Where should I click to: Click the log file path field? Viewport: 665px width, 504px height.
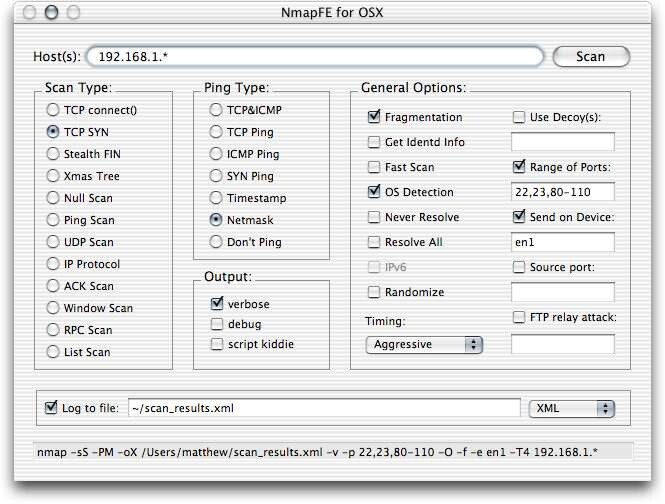point(324,408)
